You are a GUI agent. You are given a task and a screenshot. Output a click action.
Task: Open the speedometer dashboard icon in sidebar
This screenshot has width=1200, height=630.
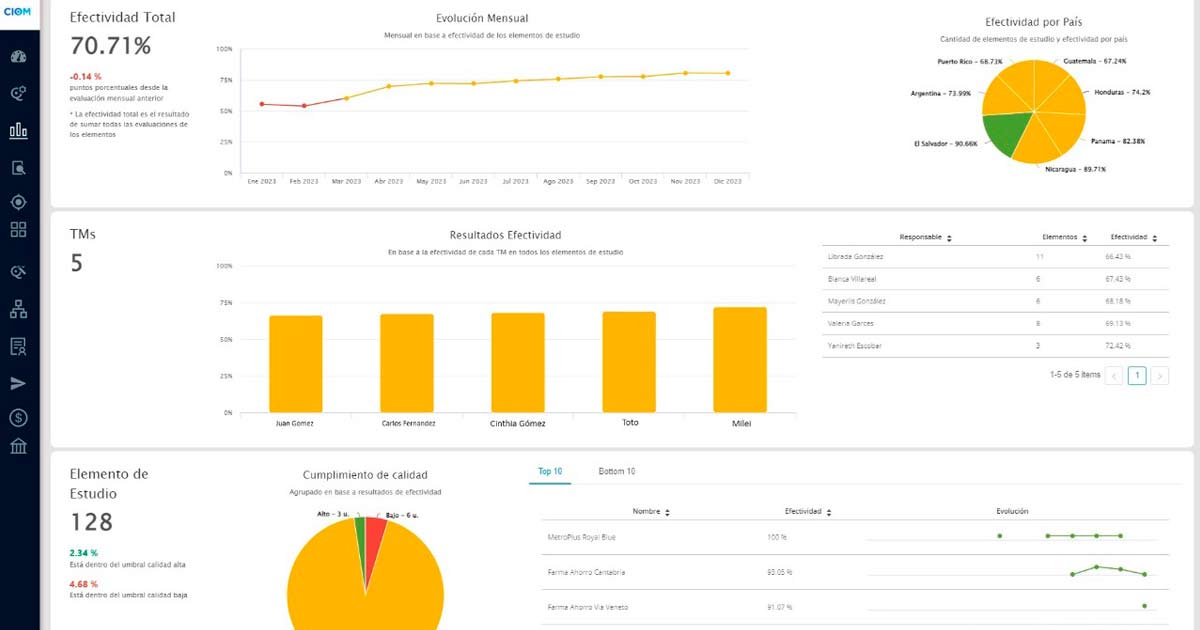[x=18, y=56]
